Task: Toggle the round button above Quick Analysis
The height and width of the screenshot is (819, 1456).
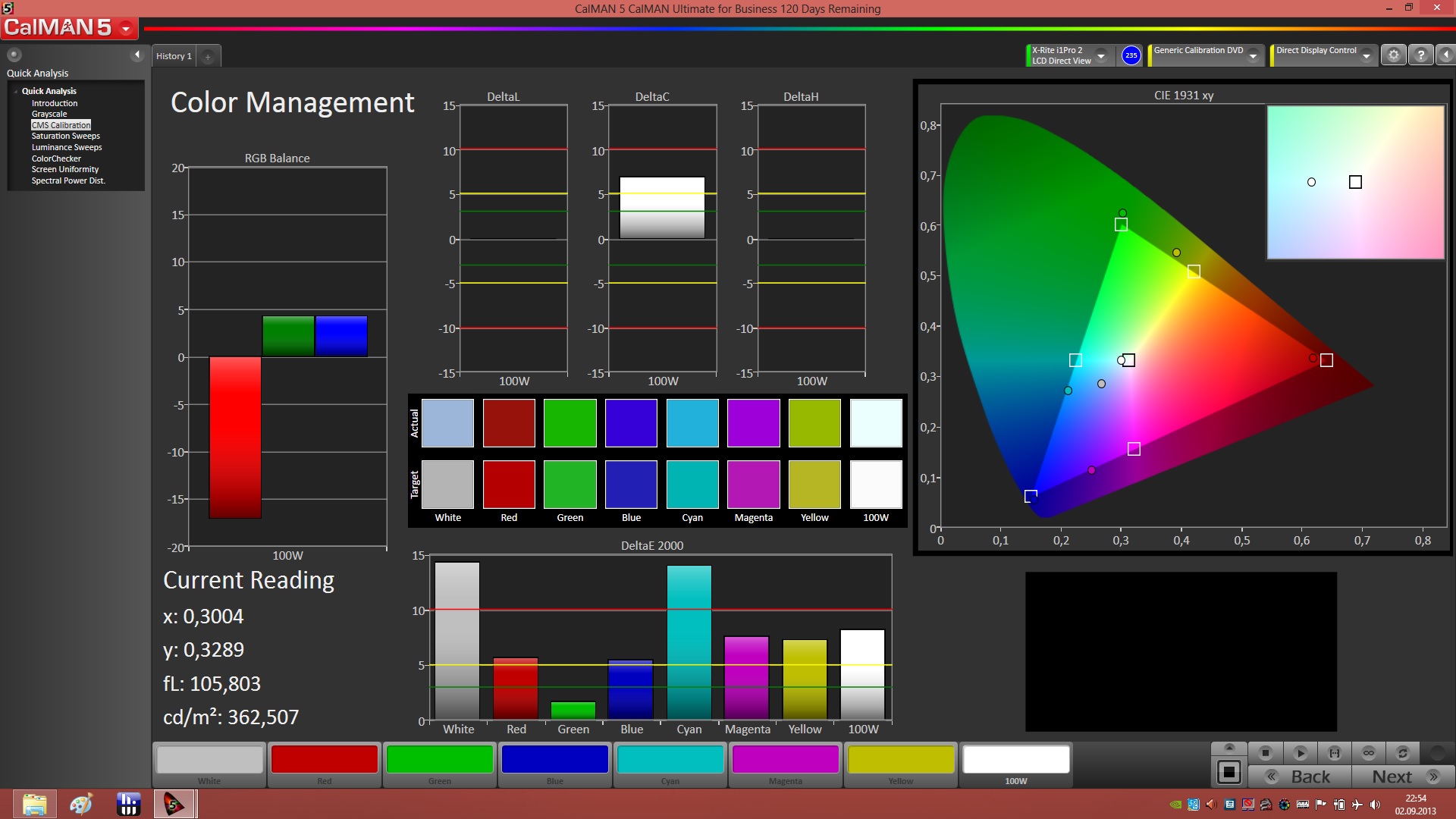Action: pyautogui.click(x=14, y=55)
